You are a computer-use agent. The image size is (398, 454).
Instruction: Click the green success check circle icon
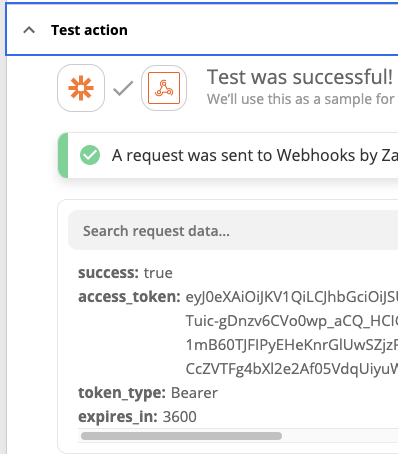point(90,155)
